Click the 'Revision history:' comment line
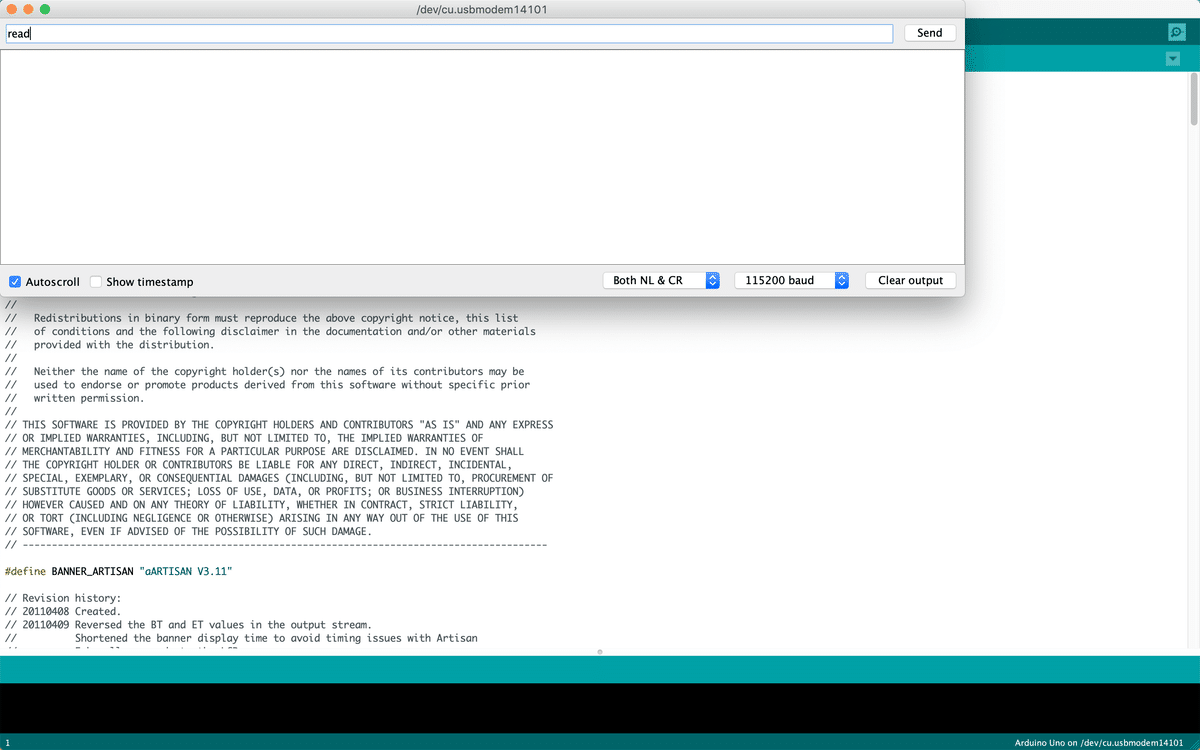Viewport: 1200px width, 750px height. pos(63,598)
